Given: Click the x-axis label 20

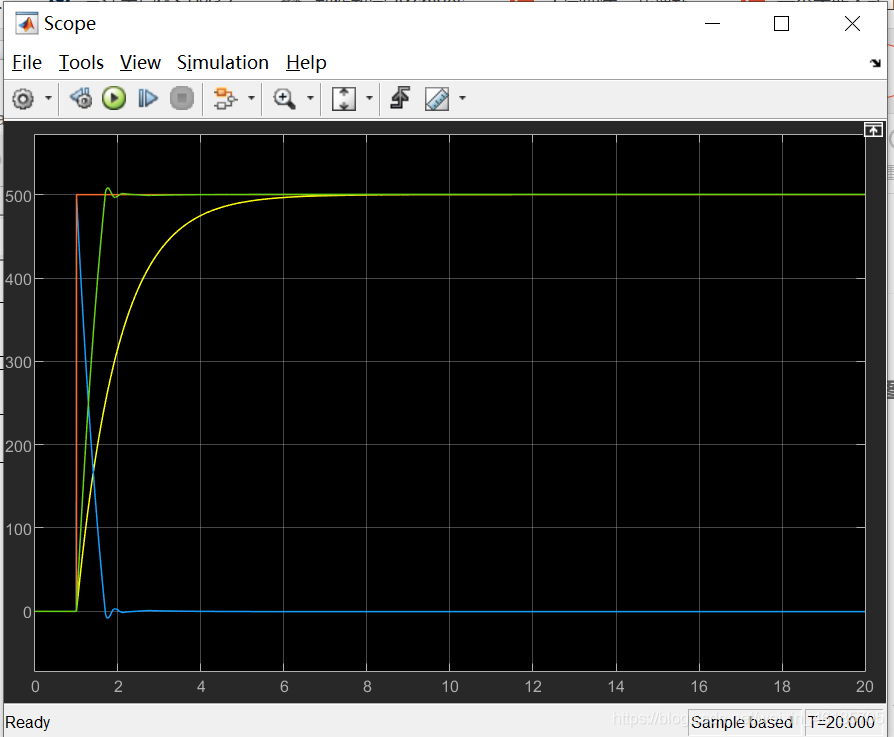Looking at the screenshot, I should [x=864, y=686].
